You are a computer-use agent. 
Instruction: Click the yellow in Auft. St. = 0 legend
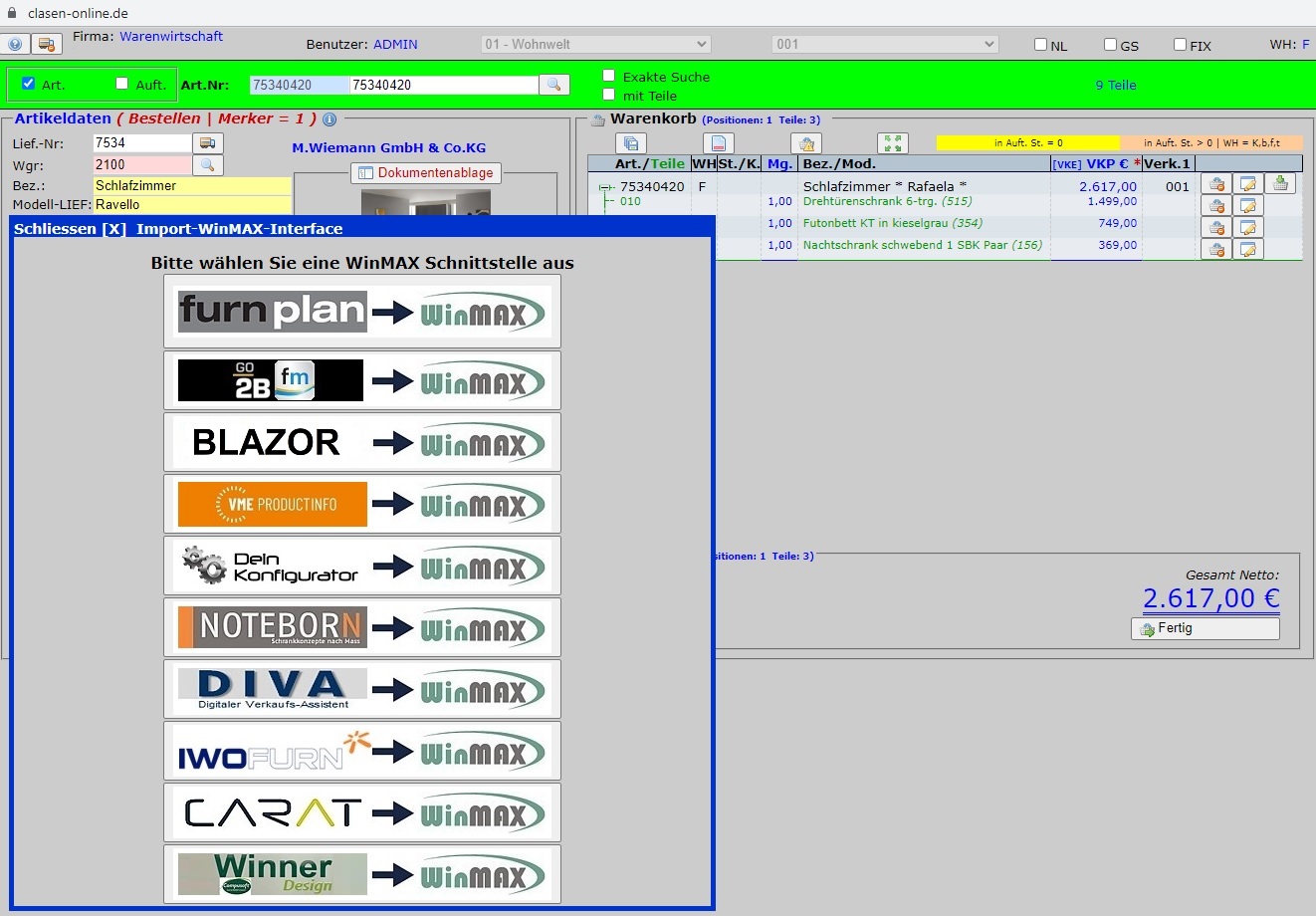point(1028,142)
